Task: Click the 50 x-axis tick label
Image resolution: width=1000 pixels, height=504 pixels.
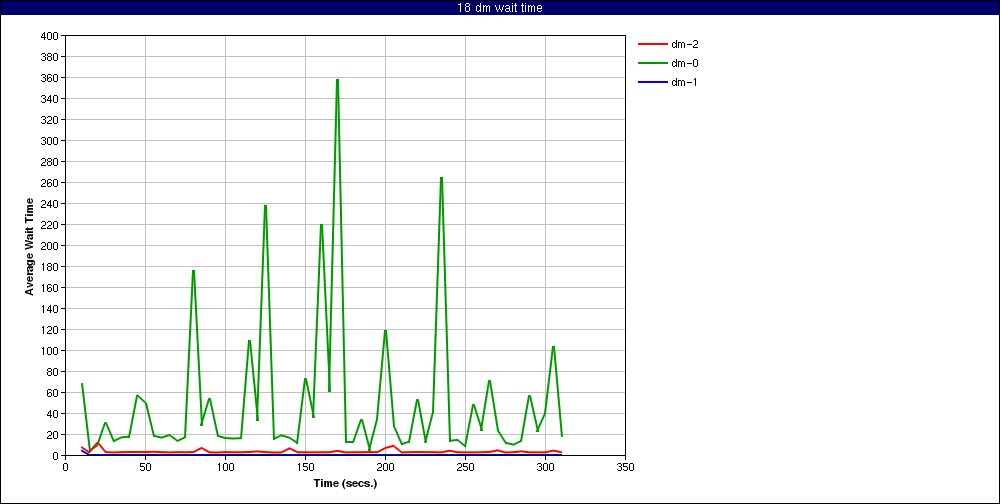Action: (145, 466)
